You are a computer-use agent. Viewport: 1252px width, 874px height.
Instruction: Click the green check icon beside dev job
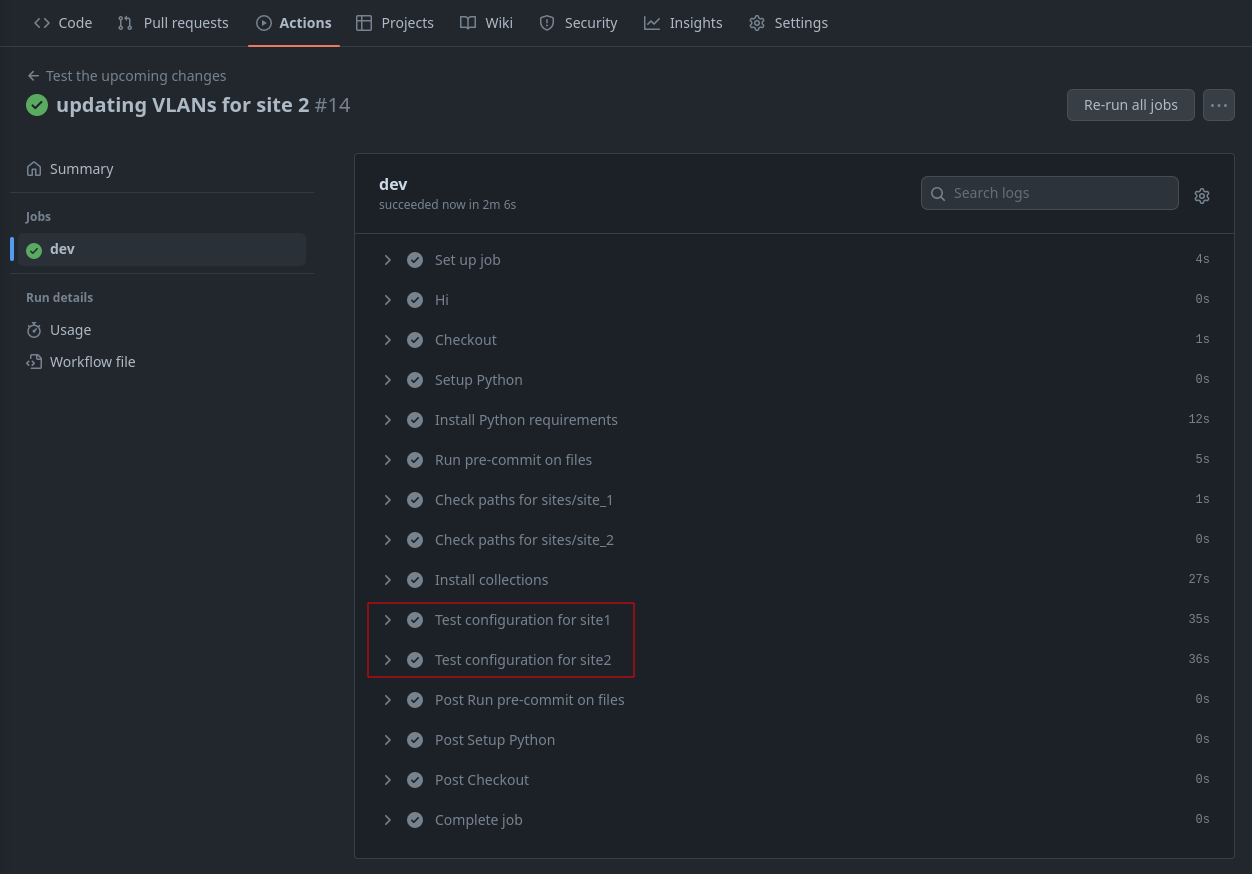pos(34,250)
